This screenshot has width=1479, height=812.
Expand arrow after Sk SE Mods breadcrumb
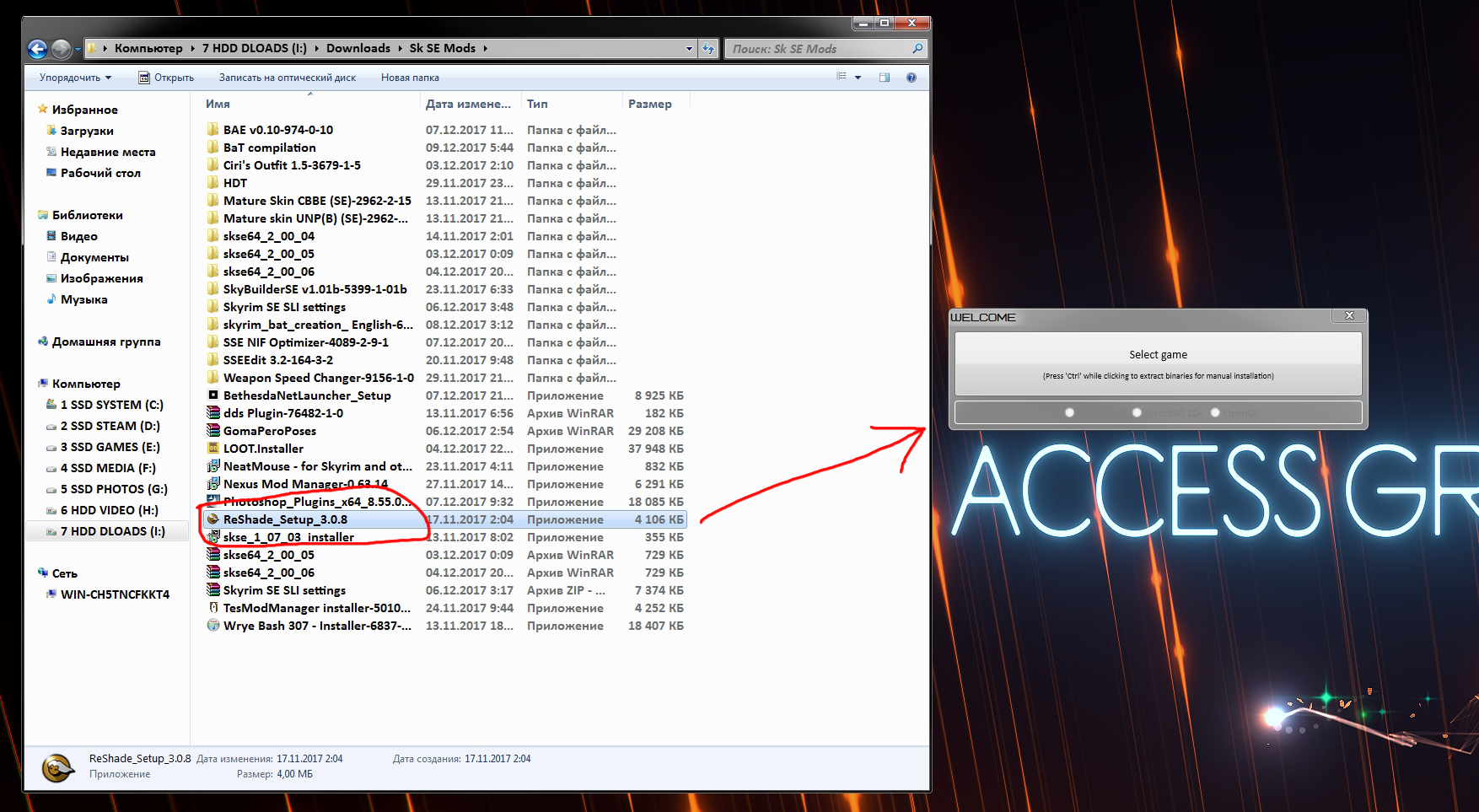point(486,48)
